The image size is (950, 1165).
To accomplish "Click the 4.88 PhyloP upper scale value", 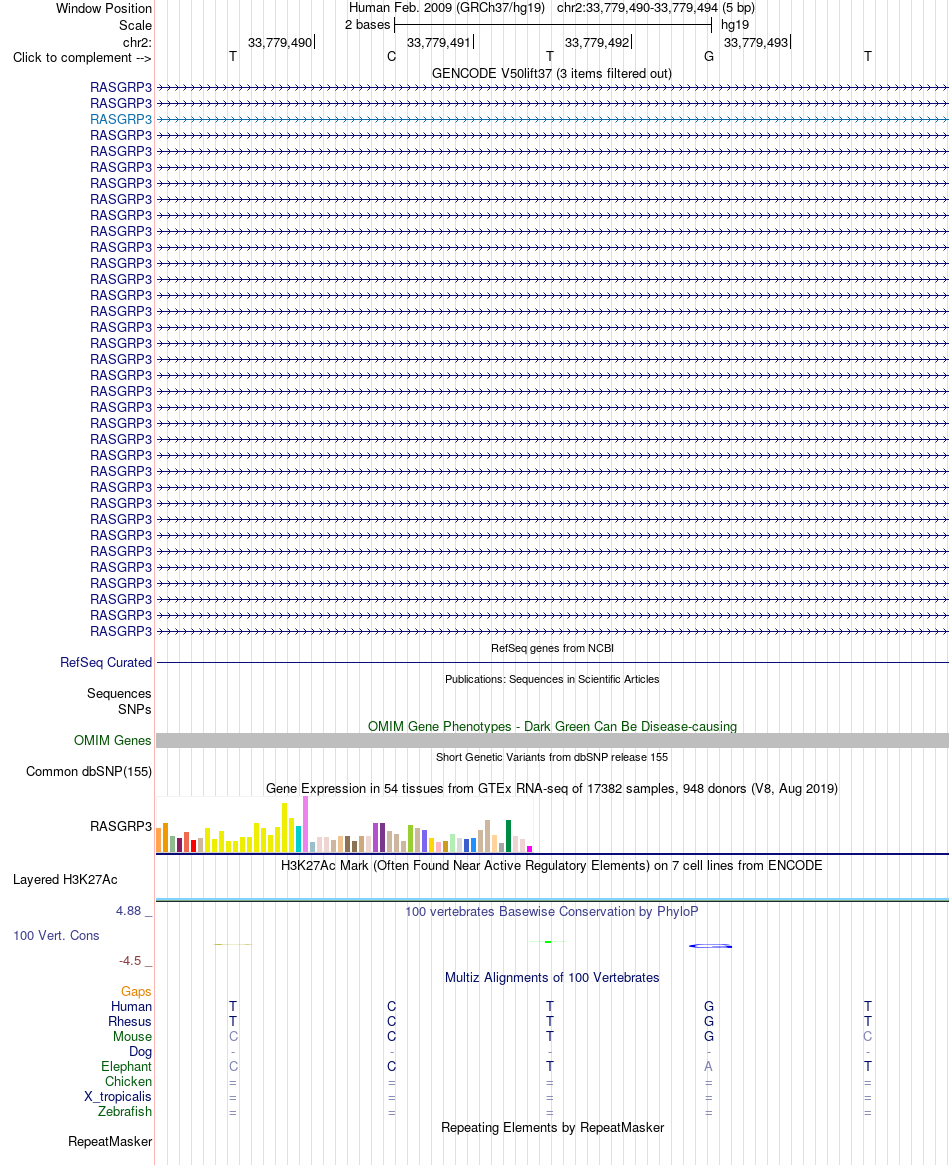I will (x=128, y=911).
